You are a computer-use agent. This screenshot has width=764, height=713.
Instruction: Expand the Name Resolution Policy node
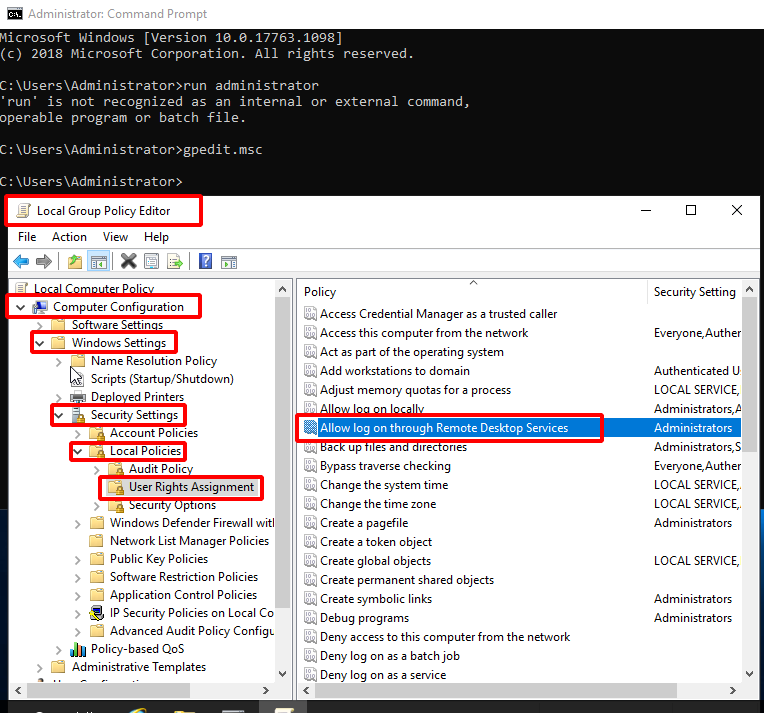[58, 362]
